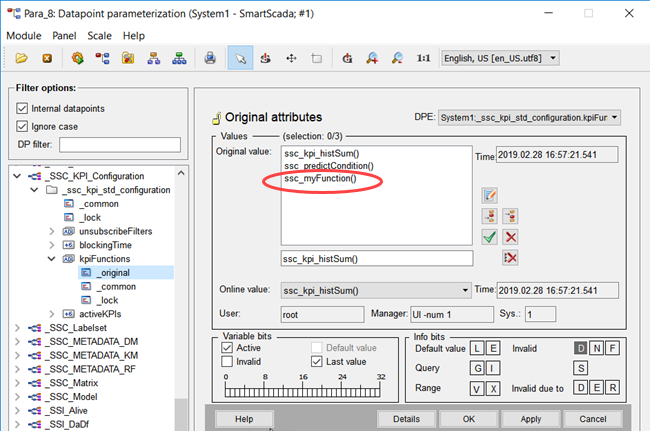This screenshot has height=431, width=650.
Task: Uncheck the Ignore case checkbox
Action: [x=23, y=126]
